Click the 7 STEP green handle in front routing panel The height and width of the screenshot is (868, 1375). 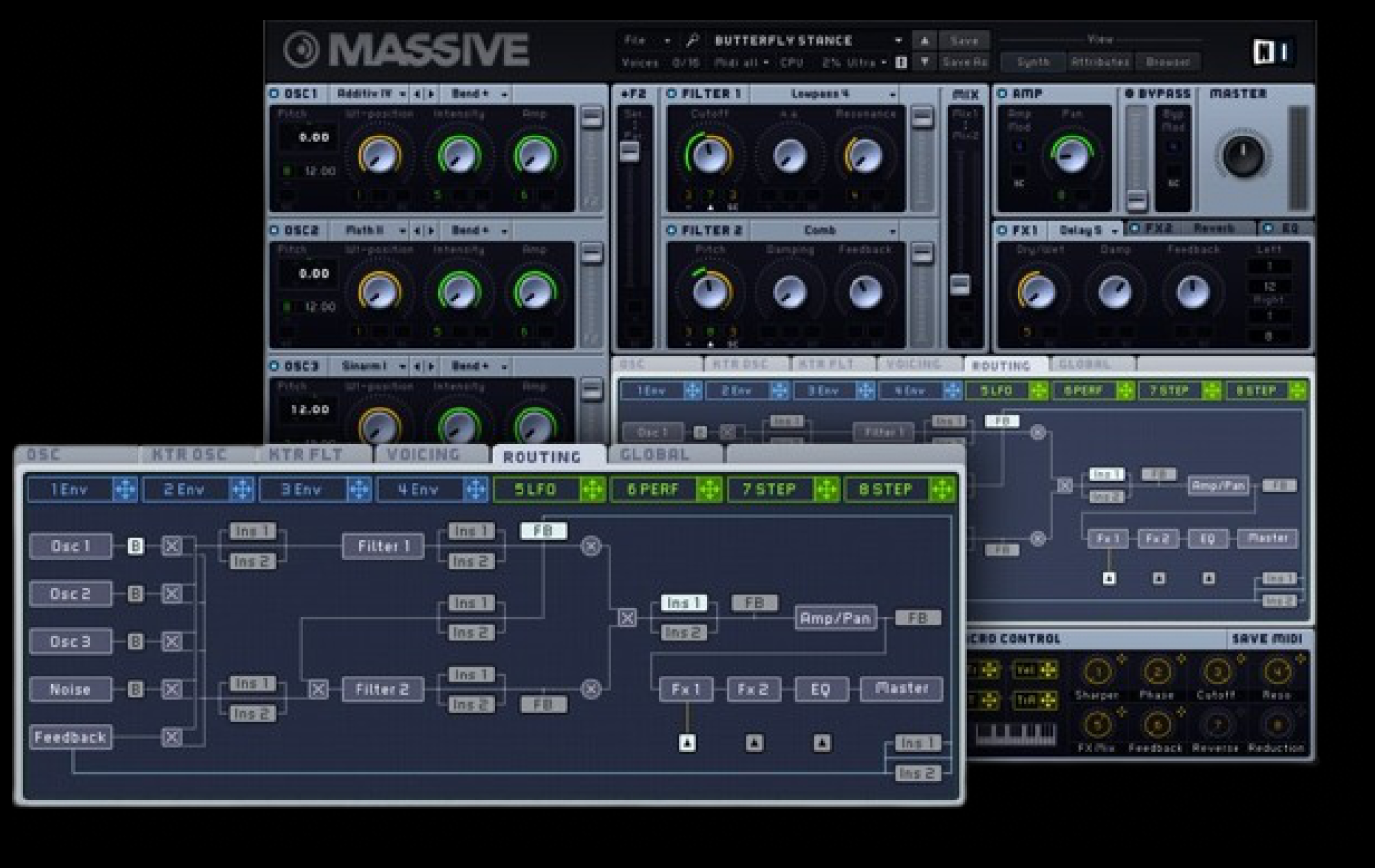[826, 489]
